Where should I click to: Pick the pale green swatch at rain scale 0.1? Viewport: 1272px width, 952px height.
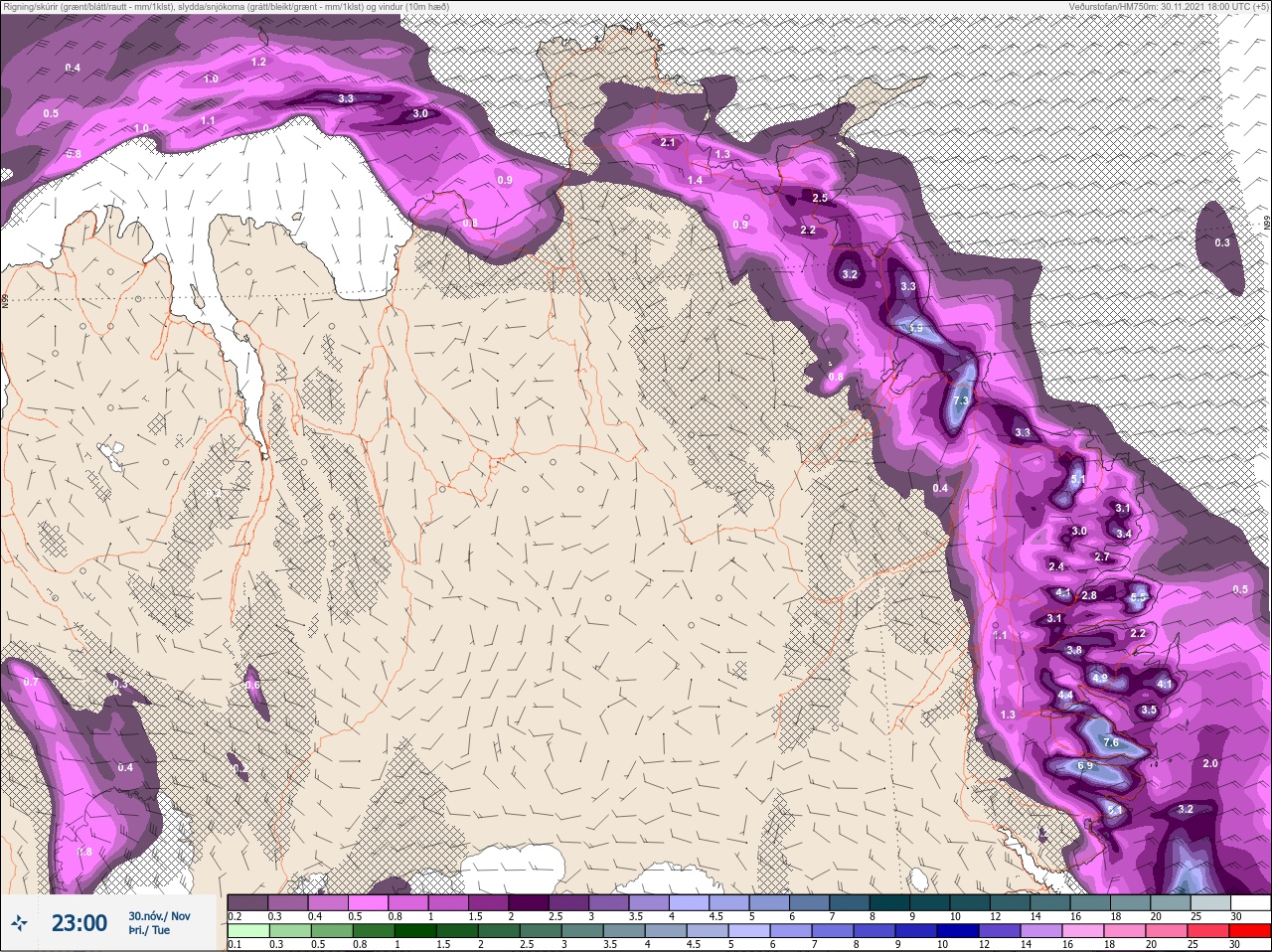[x=248, y=931]
